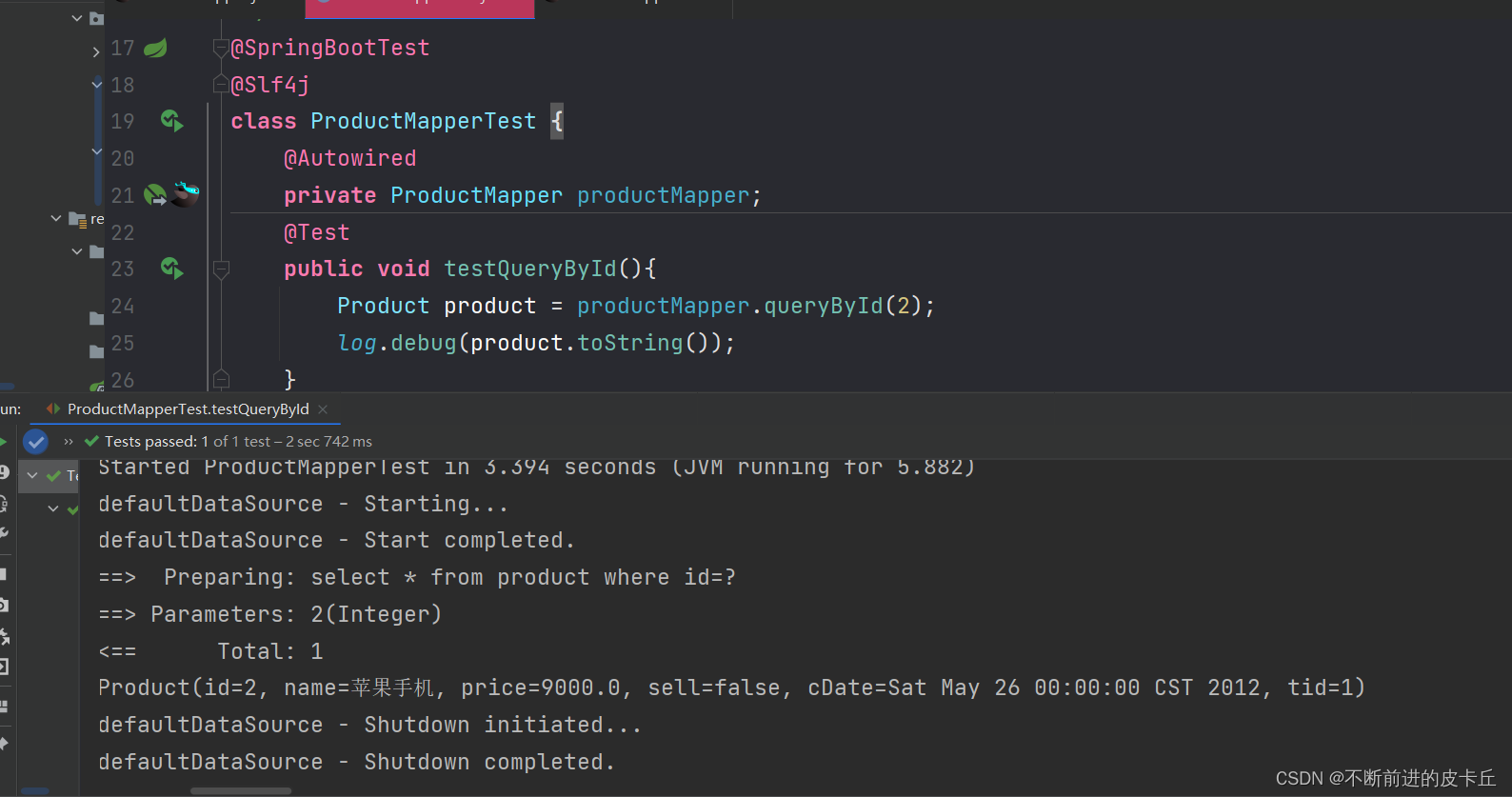
Task: Fold the @SpringBootTest annotation block on line 17
Action: point(221,48)
